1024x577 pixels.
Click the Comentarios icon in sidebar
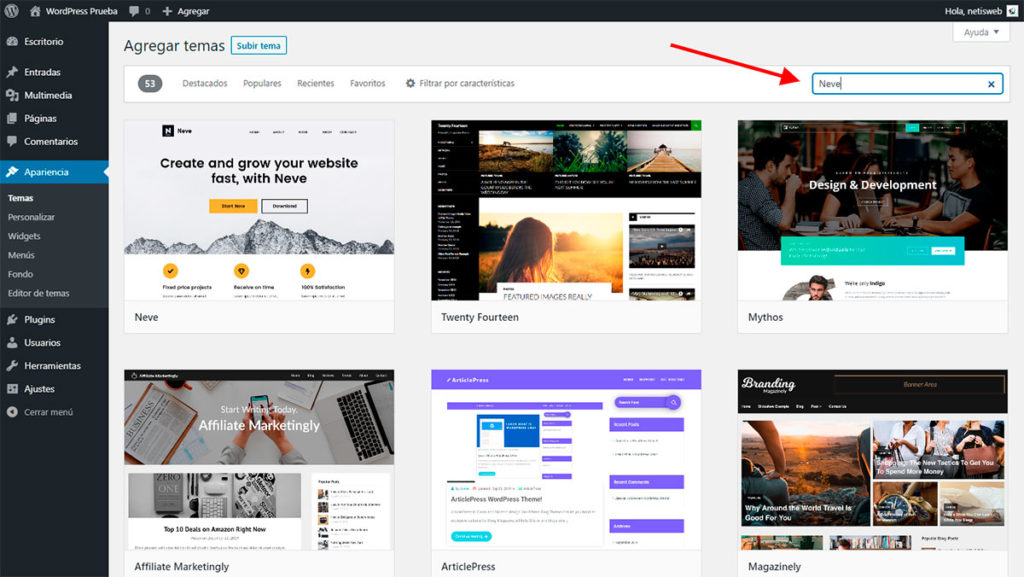12,141
